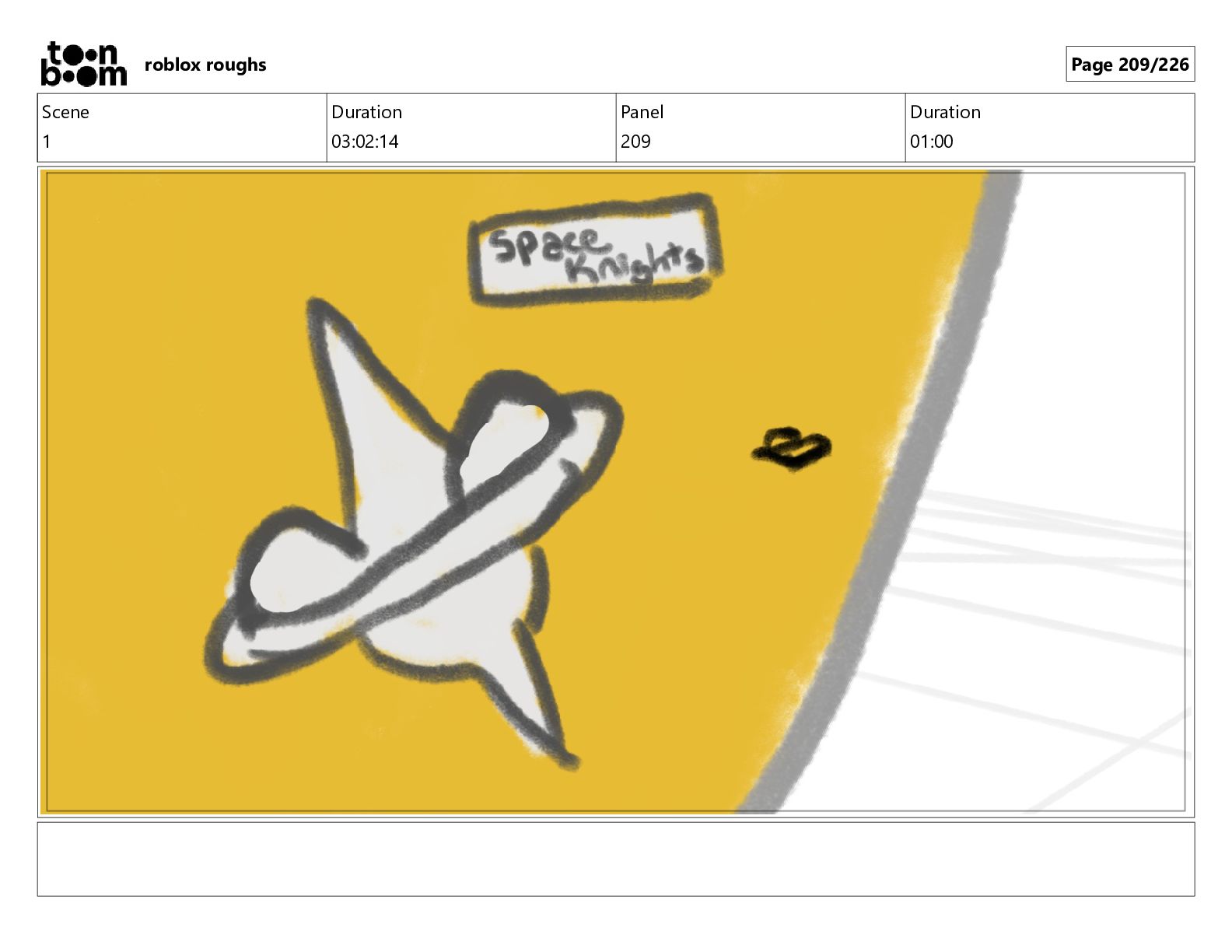Click the 'Panel' header label
Screen dimensions: 1232x952
click(x=642, y=112)
